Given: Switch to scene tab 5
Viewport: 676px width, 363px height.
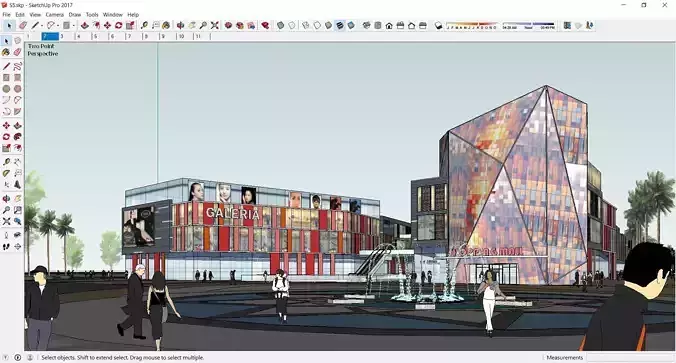Looking at the screenshot, I should pos(100,36).
